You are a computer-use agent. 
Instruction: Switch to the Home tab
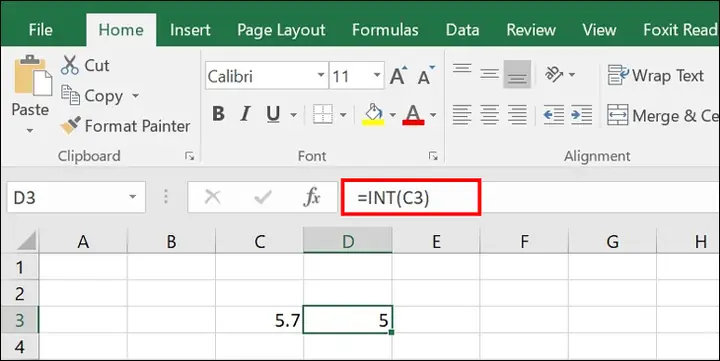click(121, 30)
